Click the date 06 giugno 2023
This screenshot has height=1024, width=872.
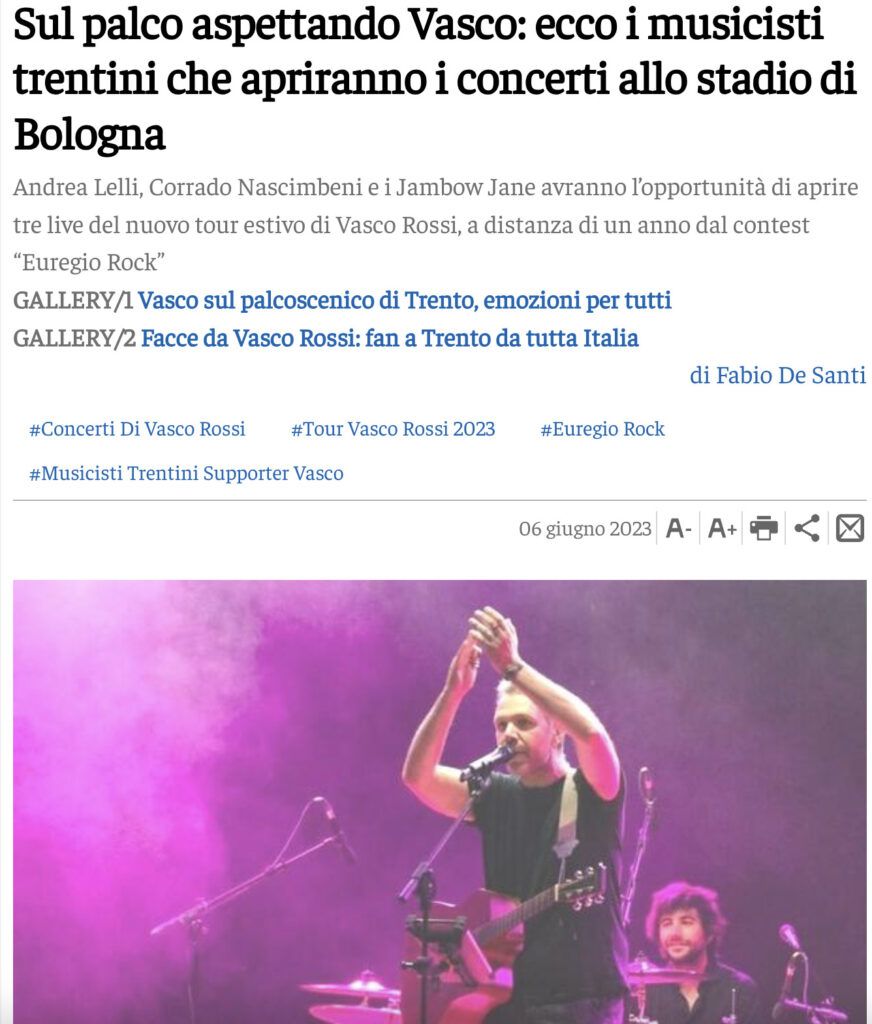point(585,528)
